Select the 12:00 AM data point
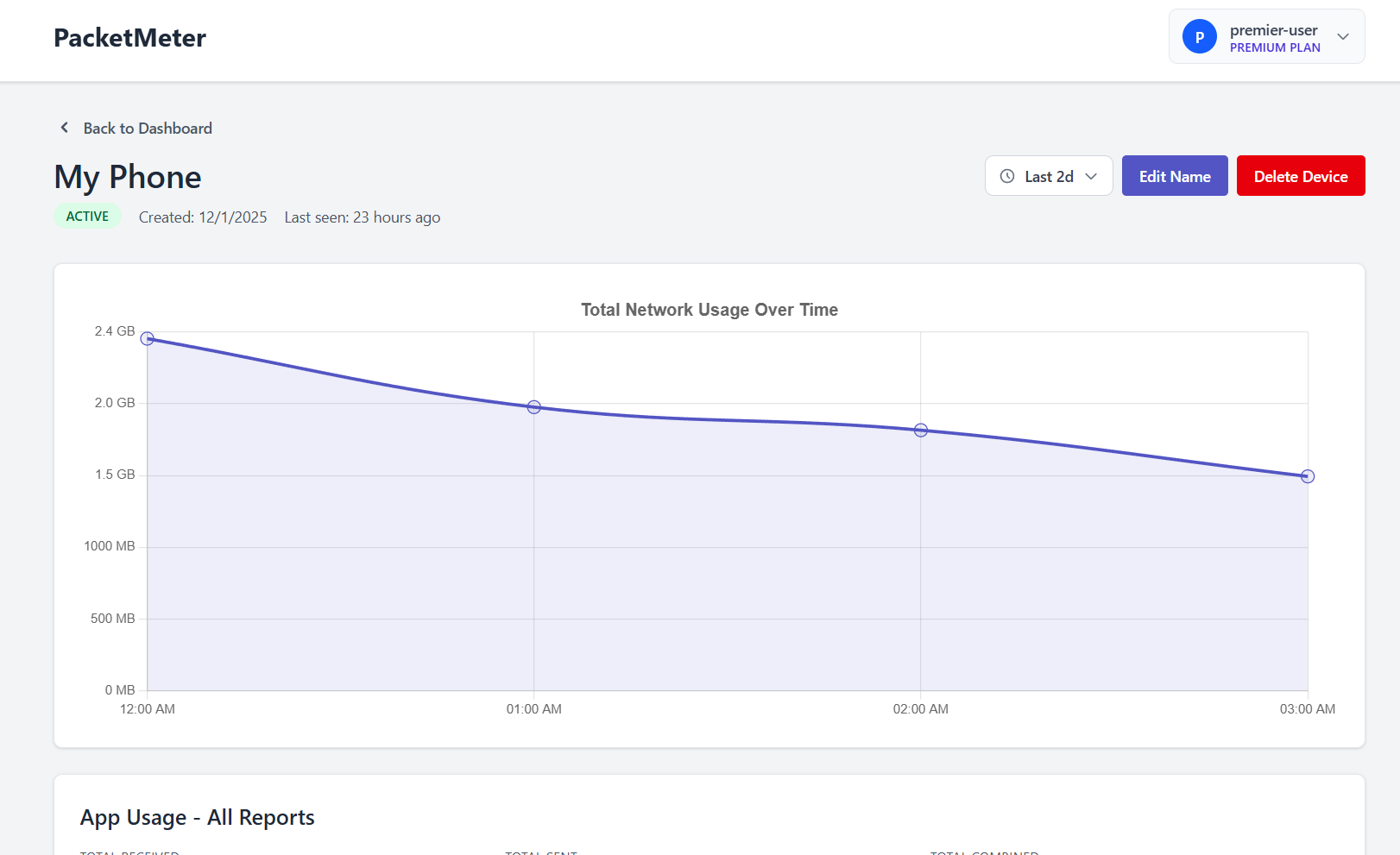Viewport: 1400px width, 855px height. 148,338
